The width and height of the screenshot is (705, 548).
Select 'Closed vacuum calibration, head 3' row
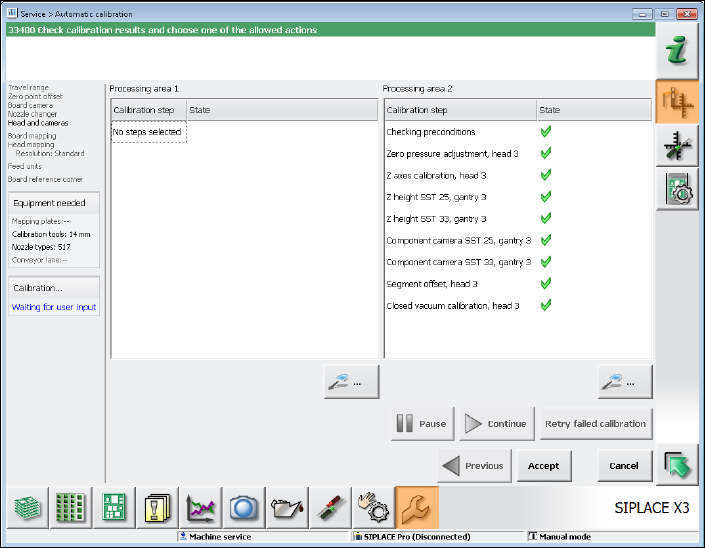[x=518, y=306]
